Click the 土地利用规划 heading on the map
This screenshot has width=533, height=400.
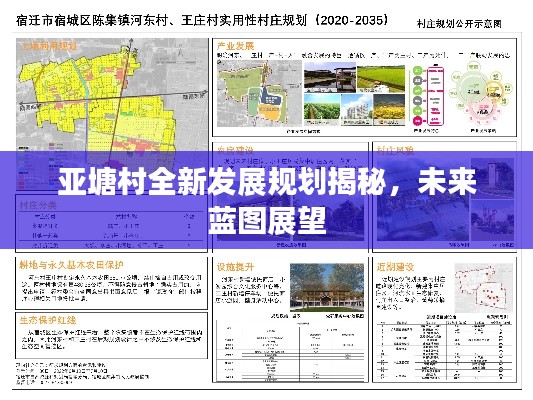49,46
